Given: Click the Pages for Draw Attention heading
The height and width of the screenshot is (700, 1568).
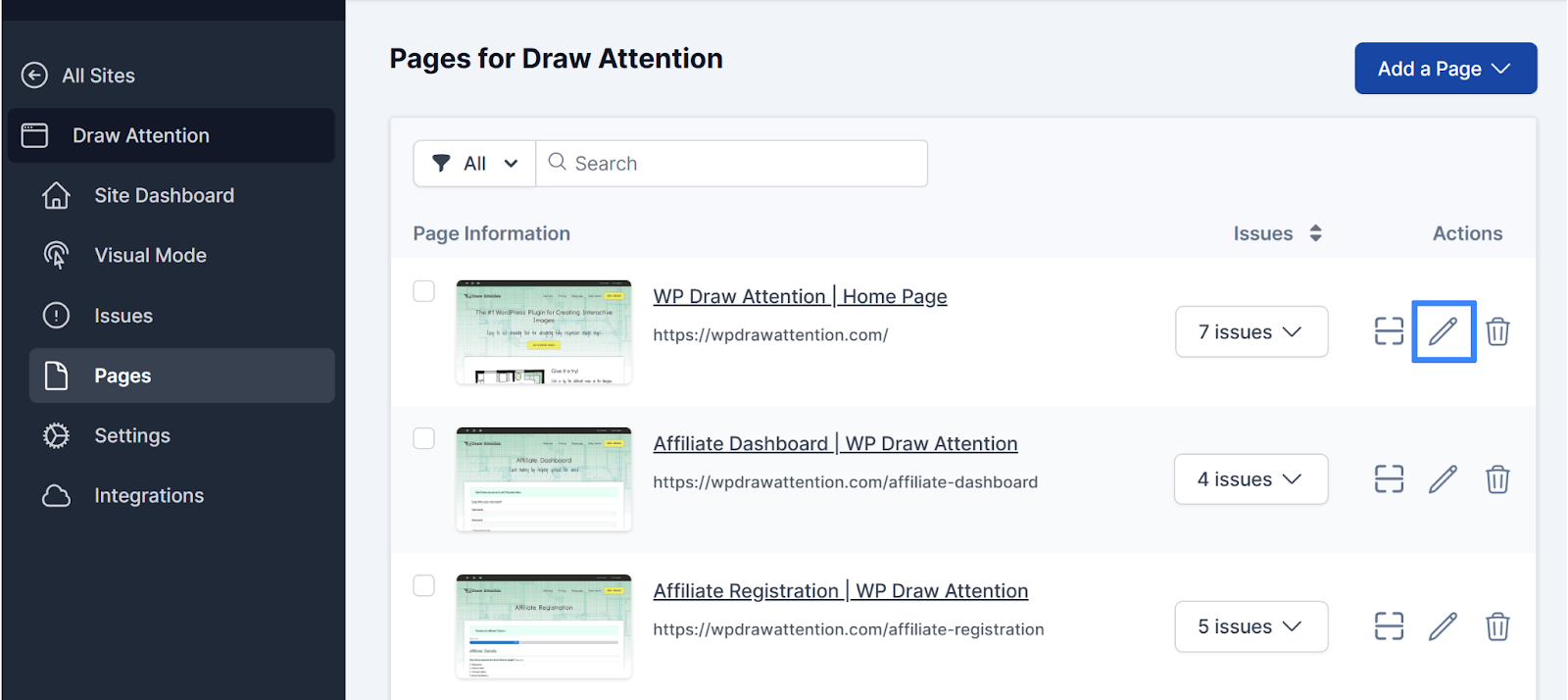Looking at the screenshot, I should pos(556,58).
